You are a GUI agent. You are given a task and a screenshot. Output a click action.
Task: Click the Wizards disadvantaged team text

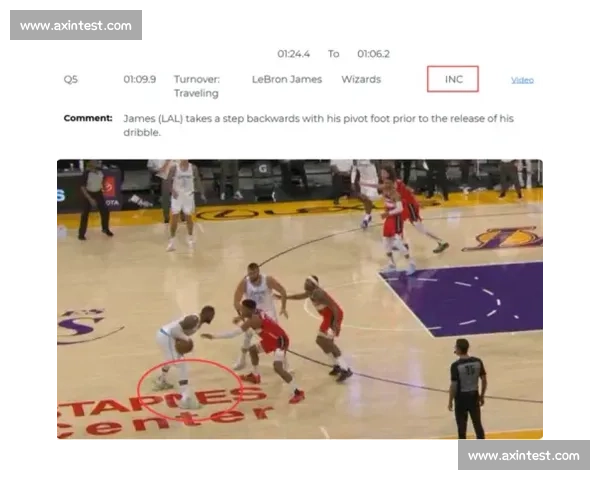coord(360,79)
